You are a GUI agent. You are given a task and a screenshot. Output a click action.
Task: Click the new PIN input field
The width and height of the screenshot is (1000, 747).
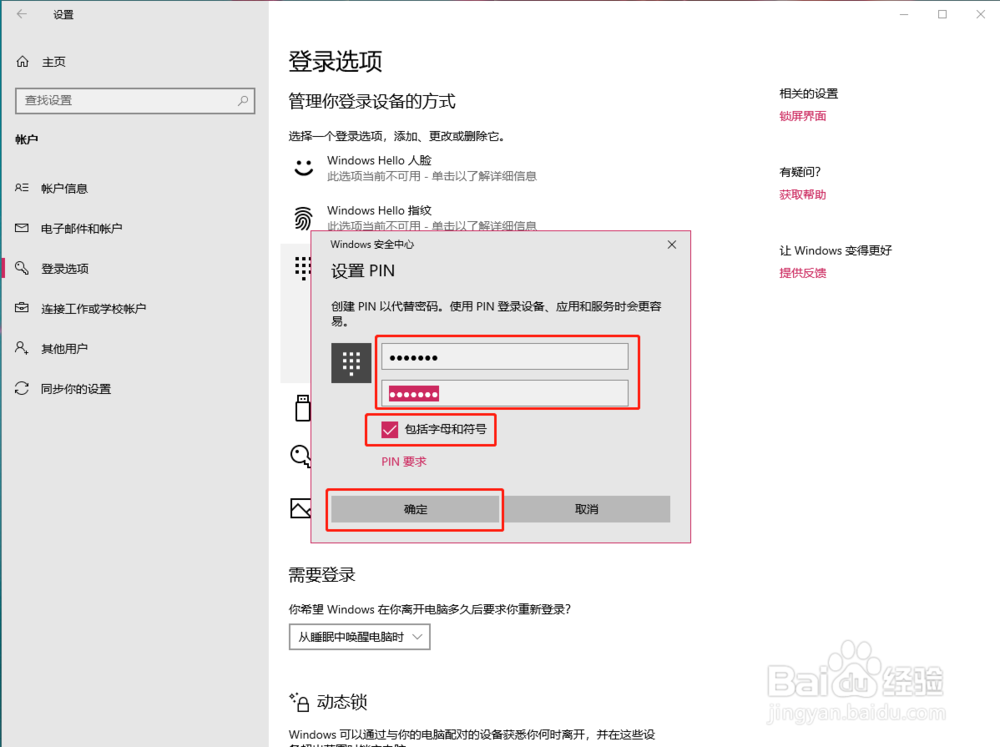point(504,357)
